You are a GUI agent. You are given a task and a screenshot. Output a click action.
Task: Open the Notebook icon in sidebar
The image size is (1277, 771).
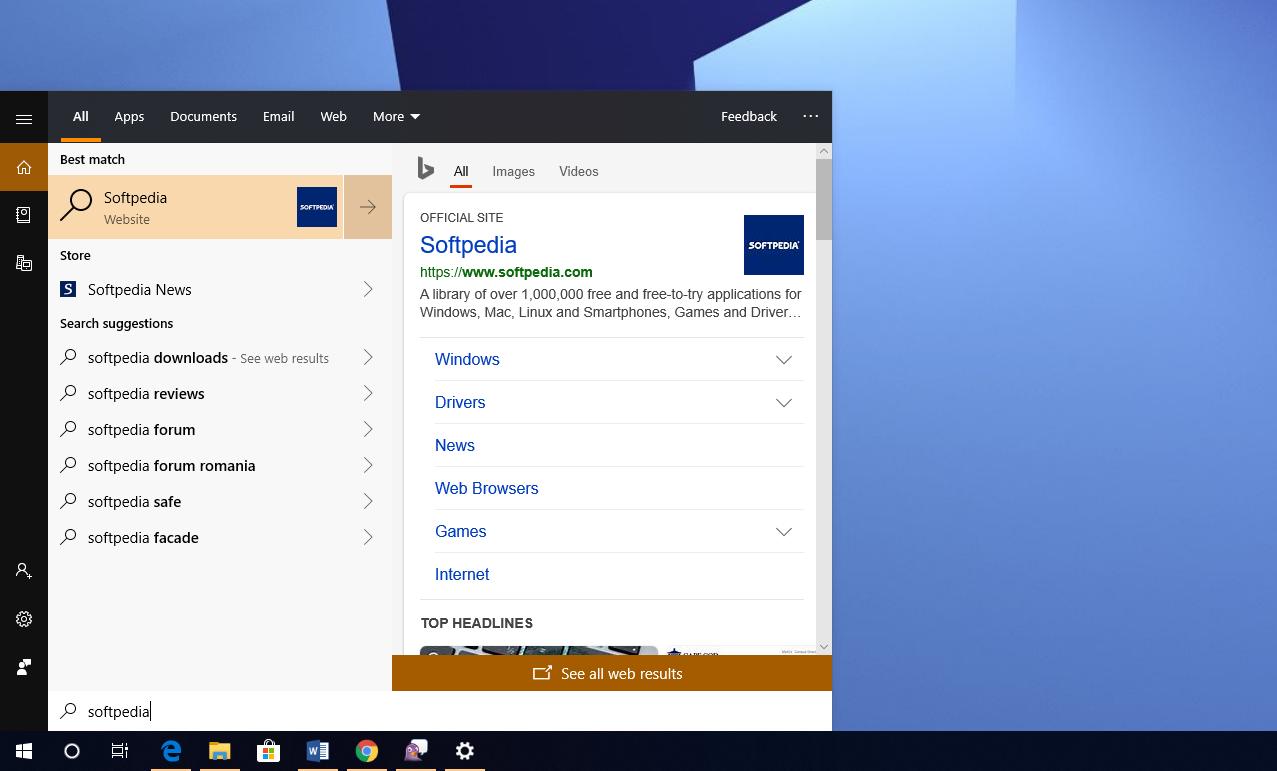coord(24,215)
